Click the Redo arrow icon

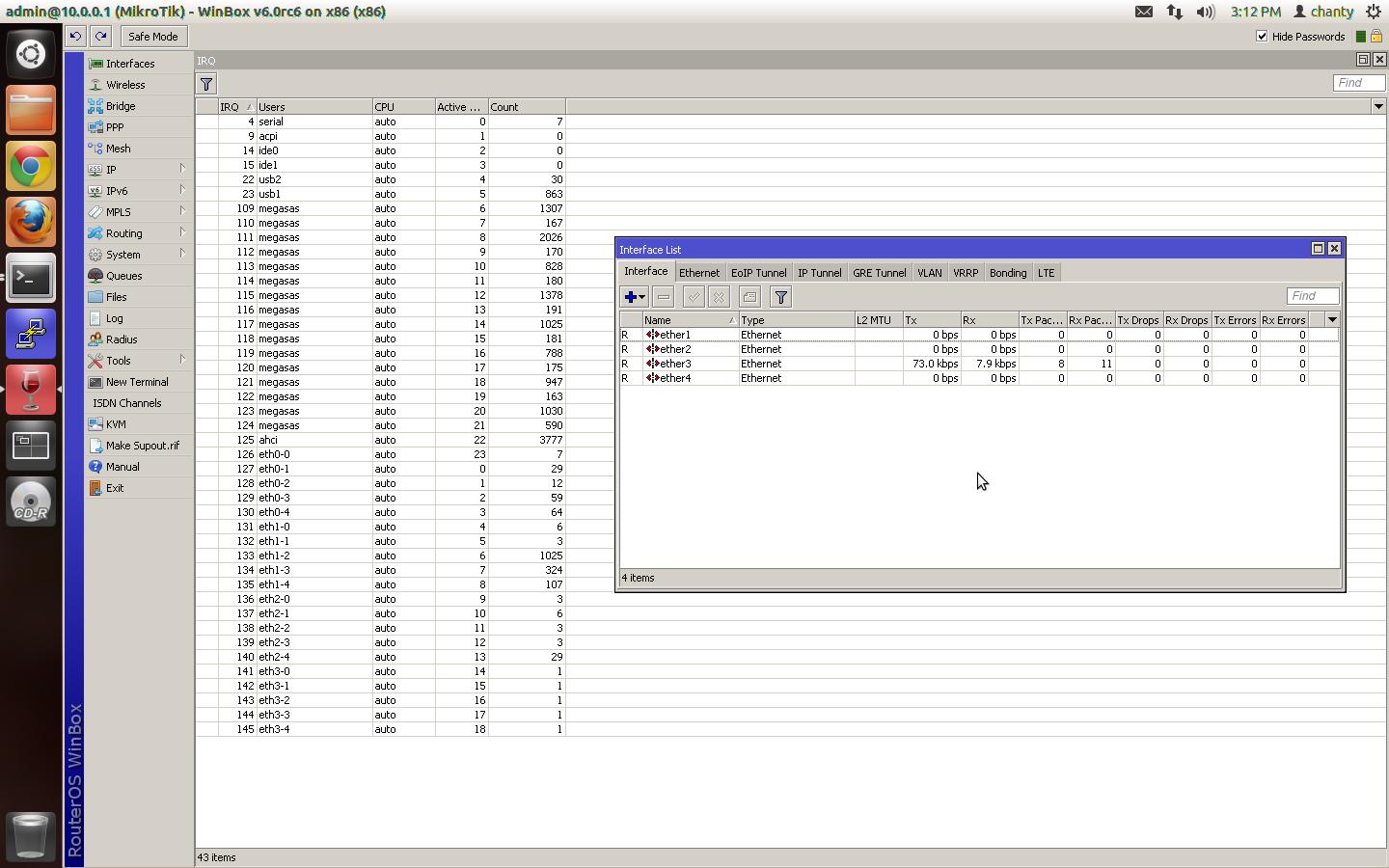click(x=100, y=36)
